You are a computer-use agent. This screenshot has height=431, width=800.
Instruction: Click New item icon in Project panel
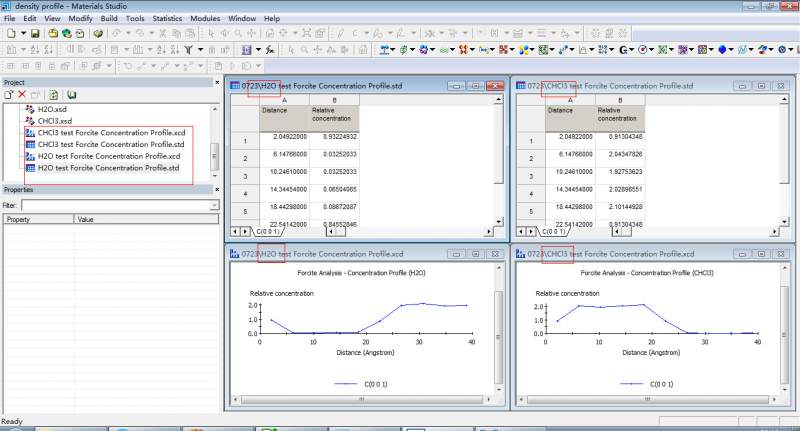pyautogui.click(x=9, y=95)
